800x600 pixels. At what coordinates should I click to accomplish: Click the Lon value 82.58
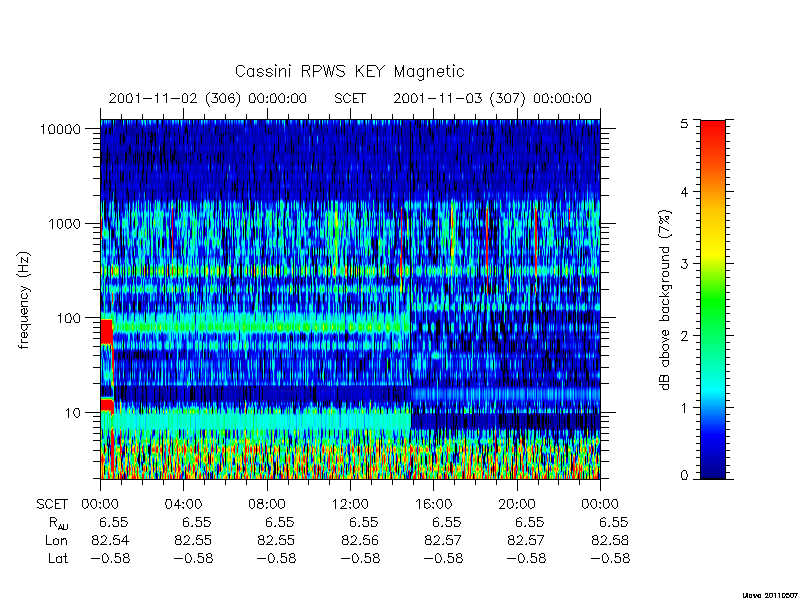pyautogui.click(x=610, y=540)
